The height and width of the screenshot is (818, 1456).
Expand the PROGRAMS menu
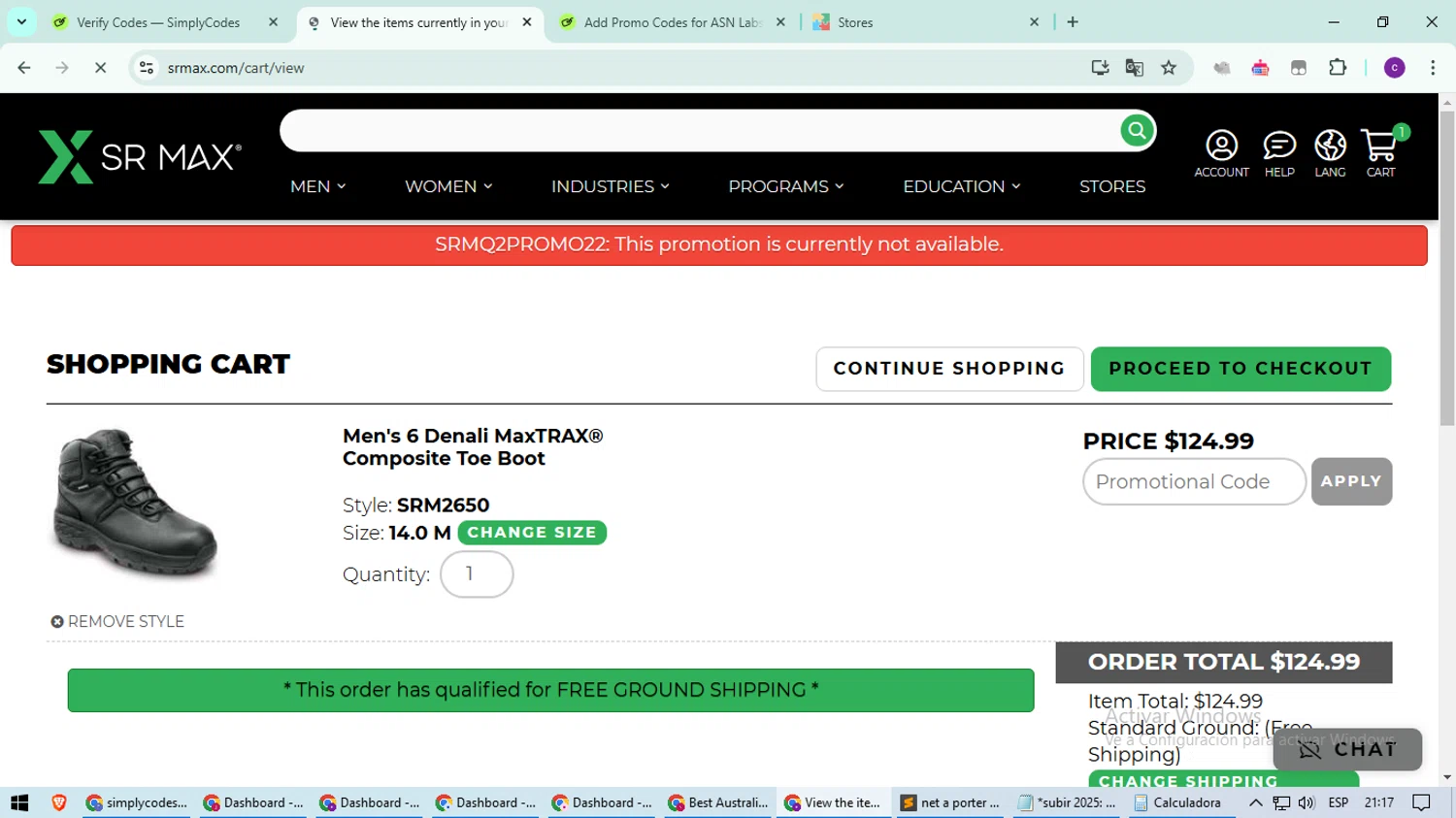click(786, 186)
